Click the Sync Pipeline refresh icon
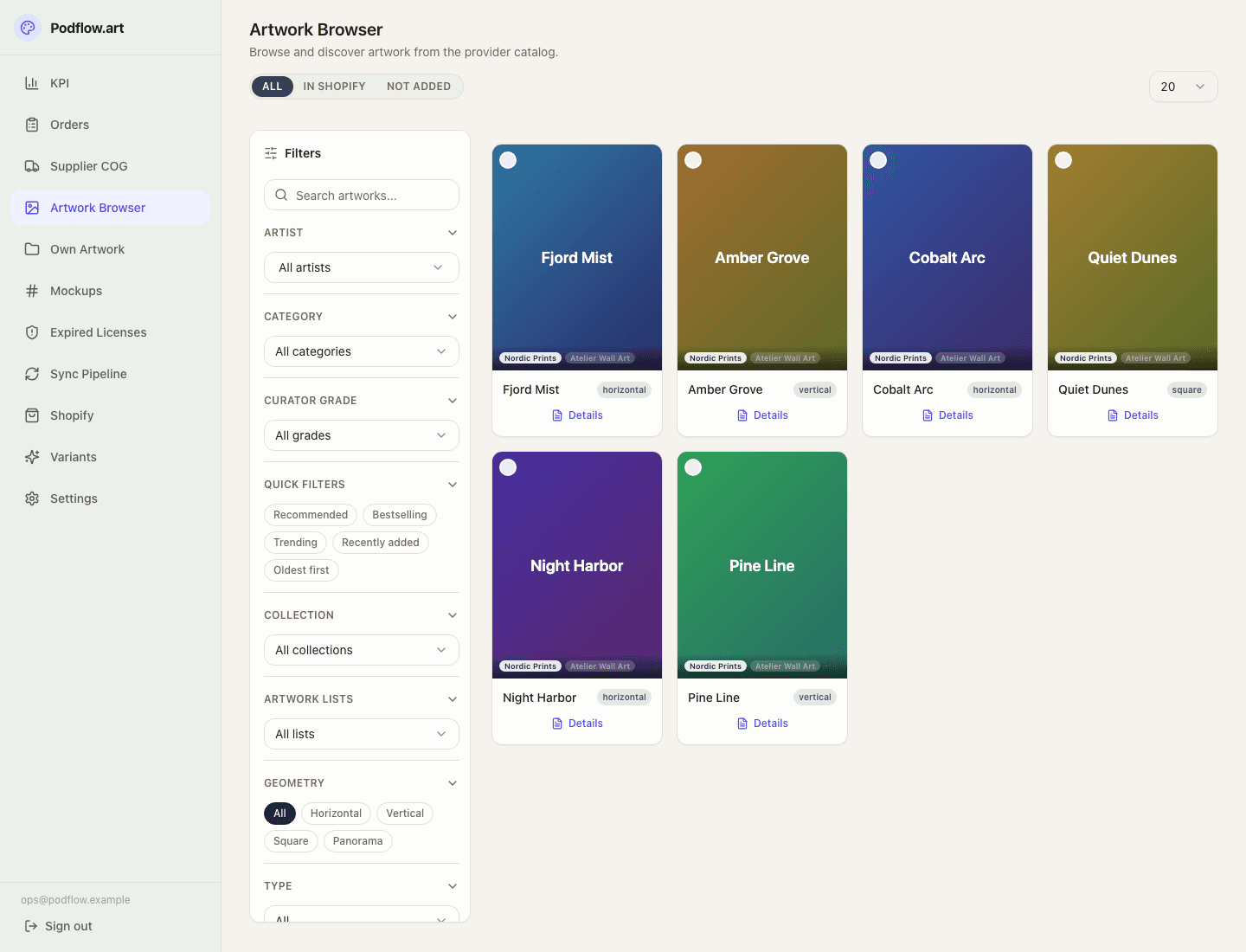 tap(32, 374)
